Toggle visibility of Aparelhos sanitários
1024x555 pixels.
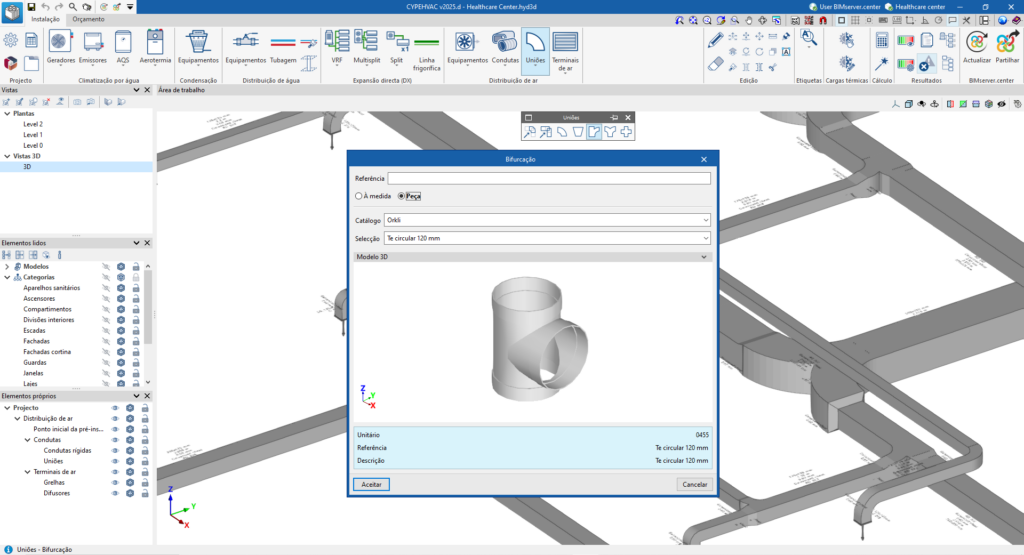(106, 288)
